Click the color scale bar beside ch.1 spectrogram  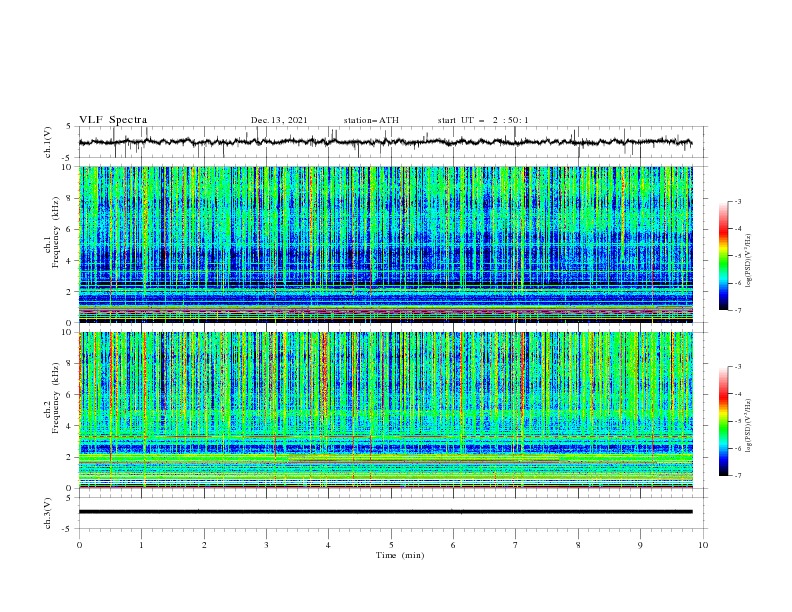click(x=723, y=256)
